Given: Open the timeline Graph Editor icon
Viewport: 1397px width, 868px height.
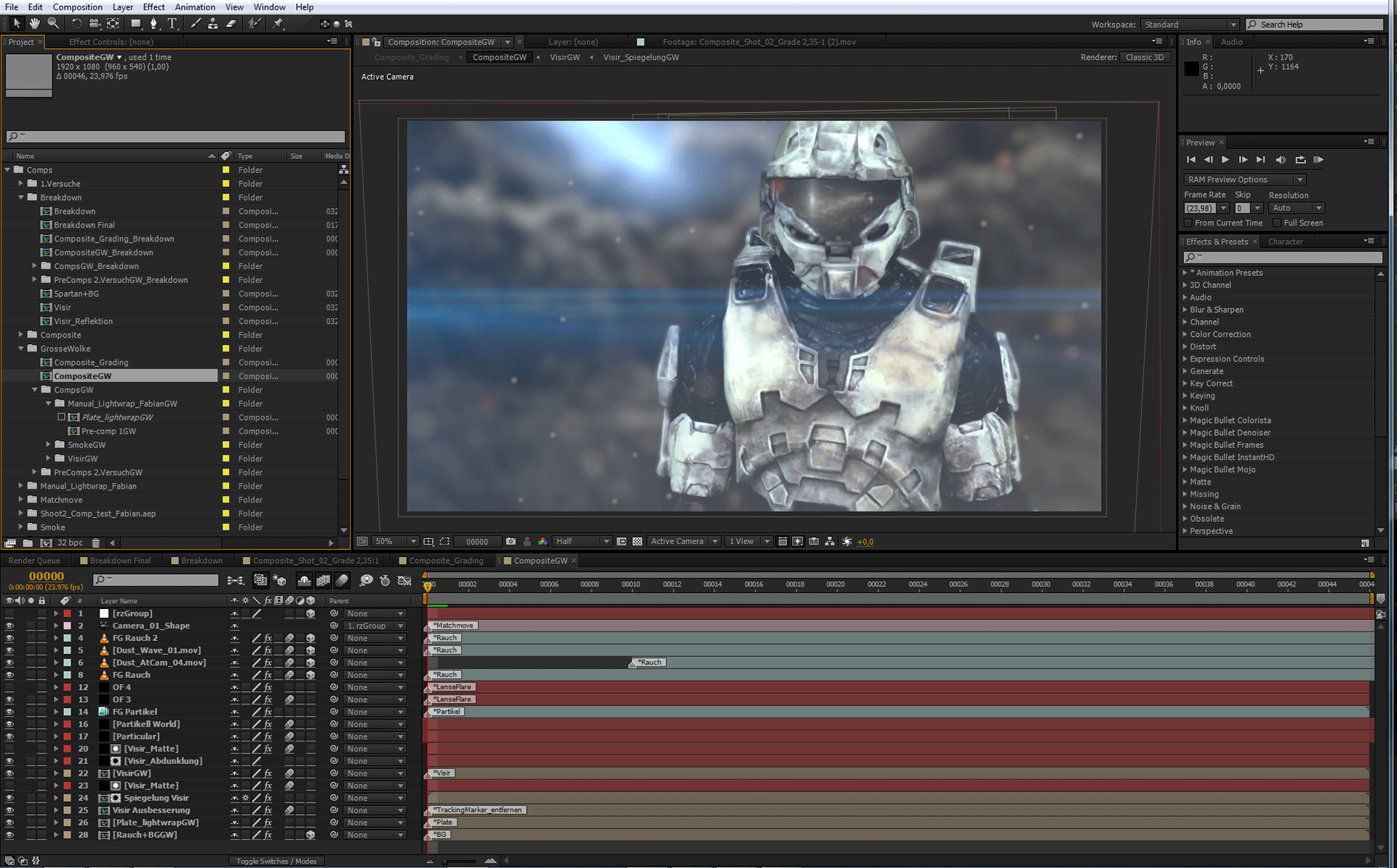Looking at the screenshot, I should click(x=405, y=580).
